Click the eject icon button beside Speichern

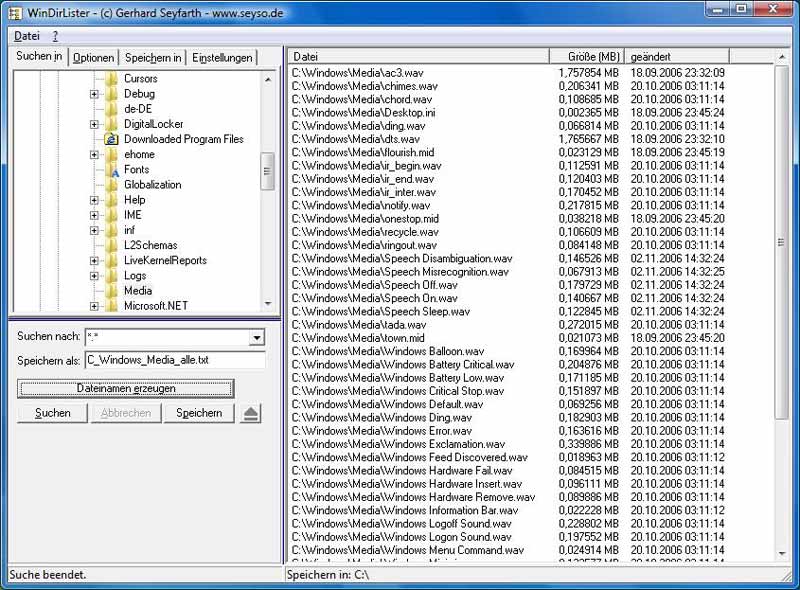[251, 413]
